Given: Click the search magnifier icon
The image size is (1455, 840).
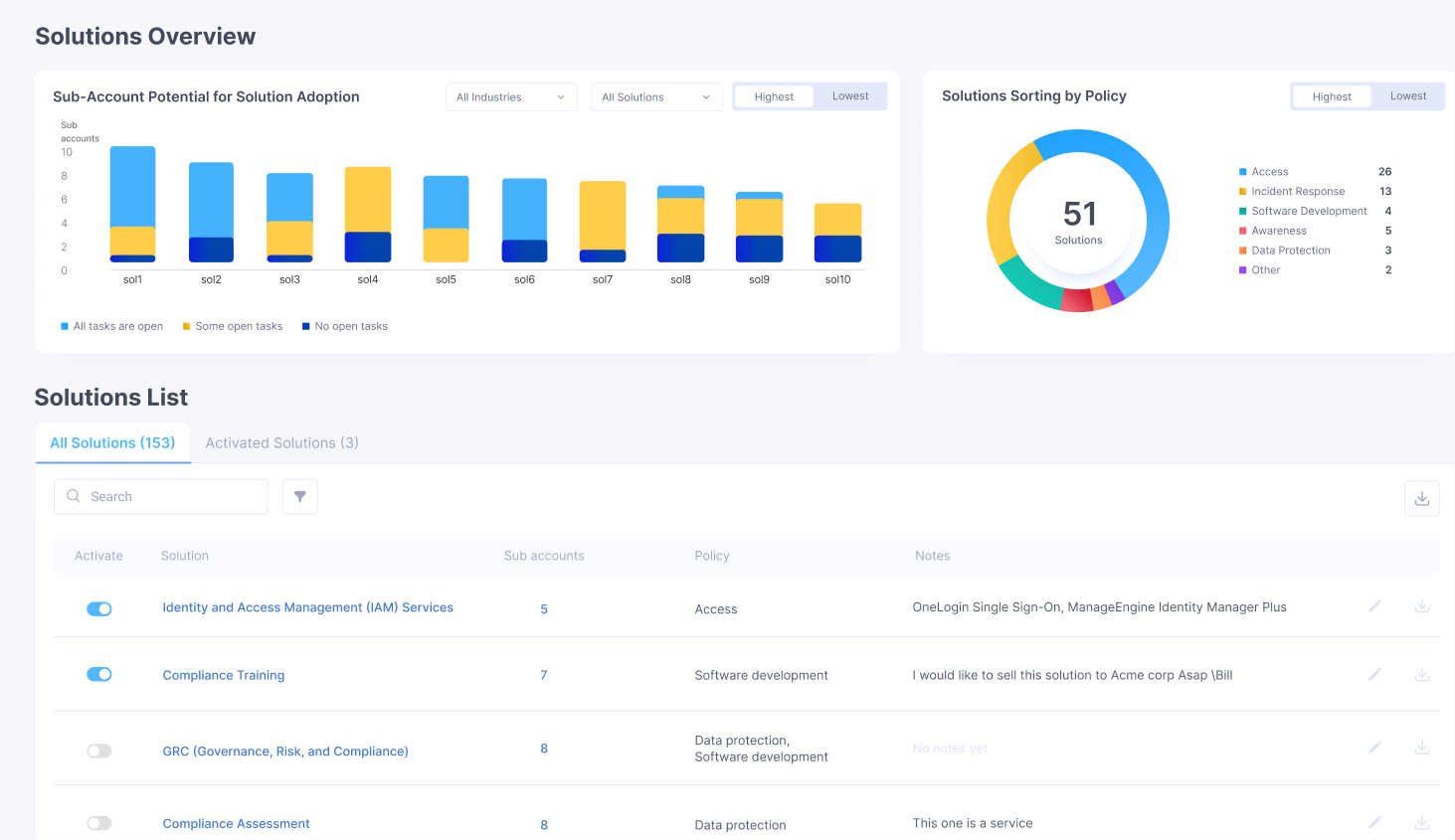Looking at the screenshot, I should pos(74,496).
